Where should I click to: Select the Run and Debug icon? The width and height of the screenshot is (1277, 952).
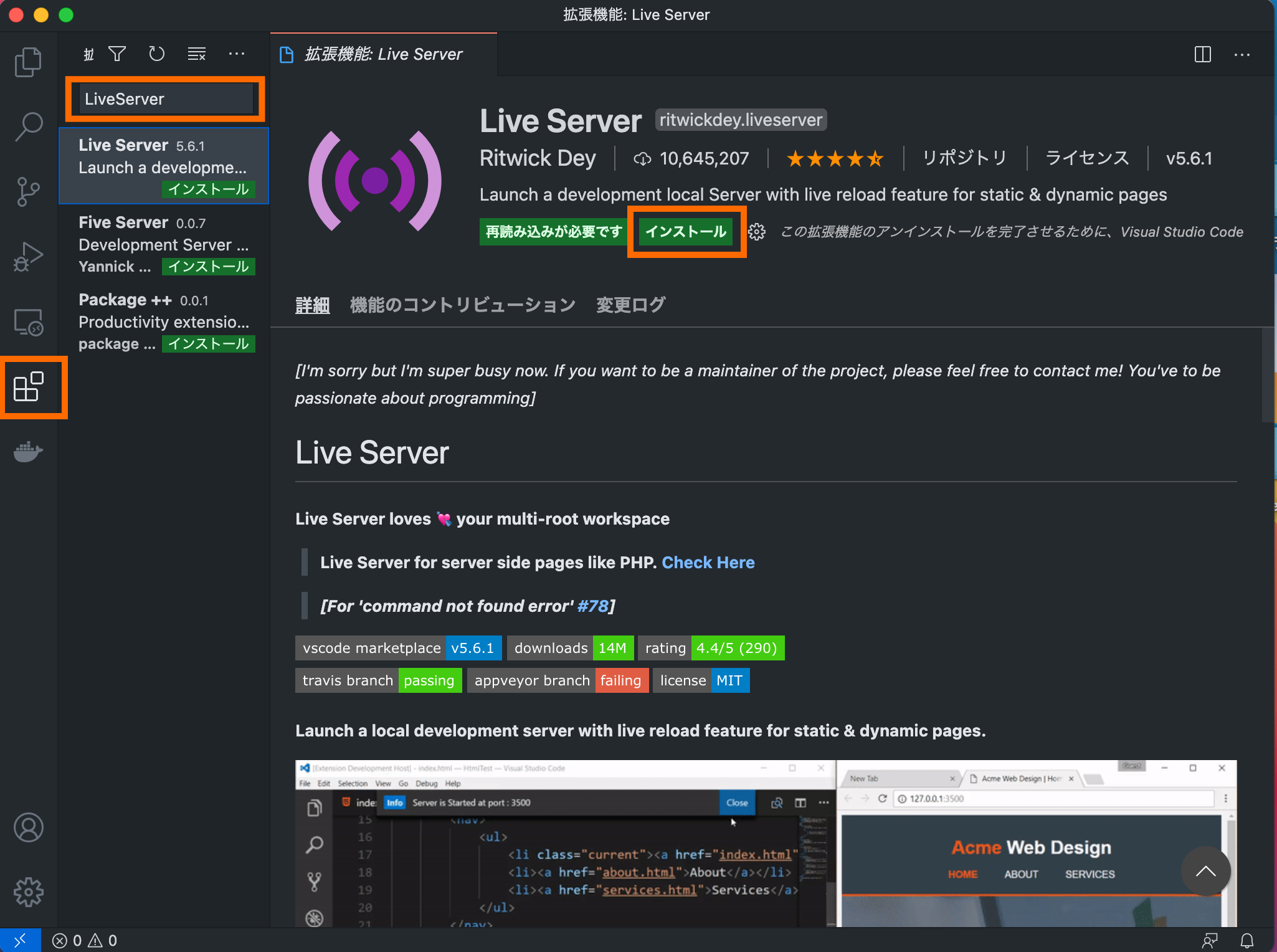(x=28, y=256)
